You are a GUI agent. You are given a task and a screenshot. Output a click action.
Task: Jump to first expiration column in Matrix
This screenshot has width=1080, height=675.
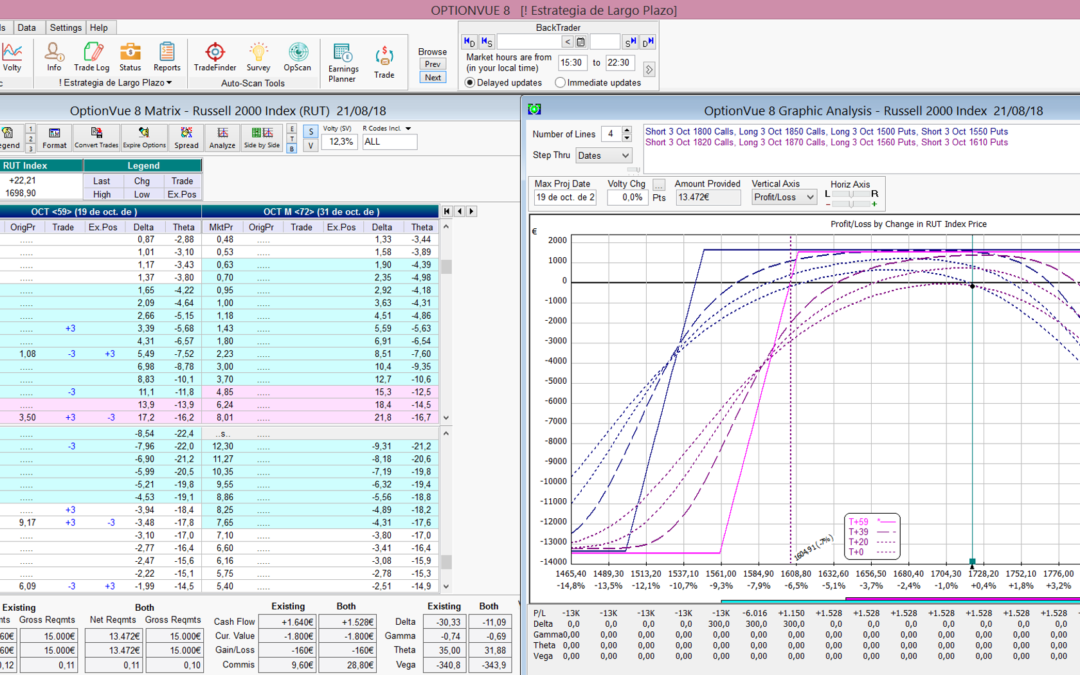point(447,211)
